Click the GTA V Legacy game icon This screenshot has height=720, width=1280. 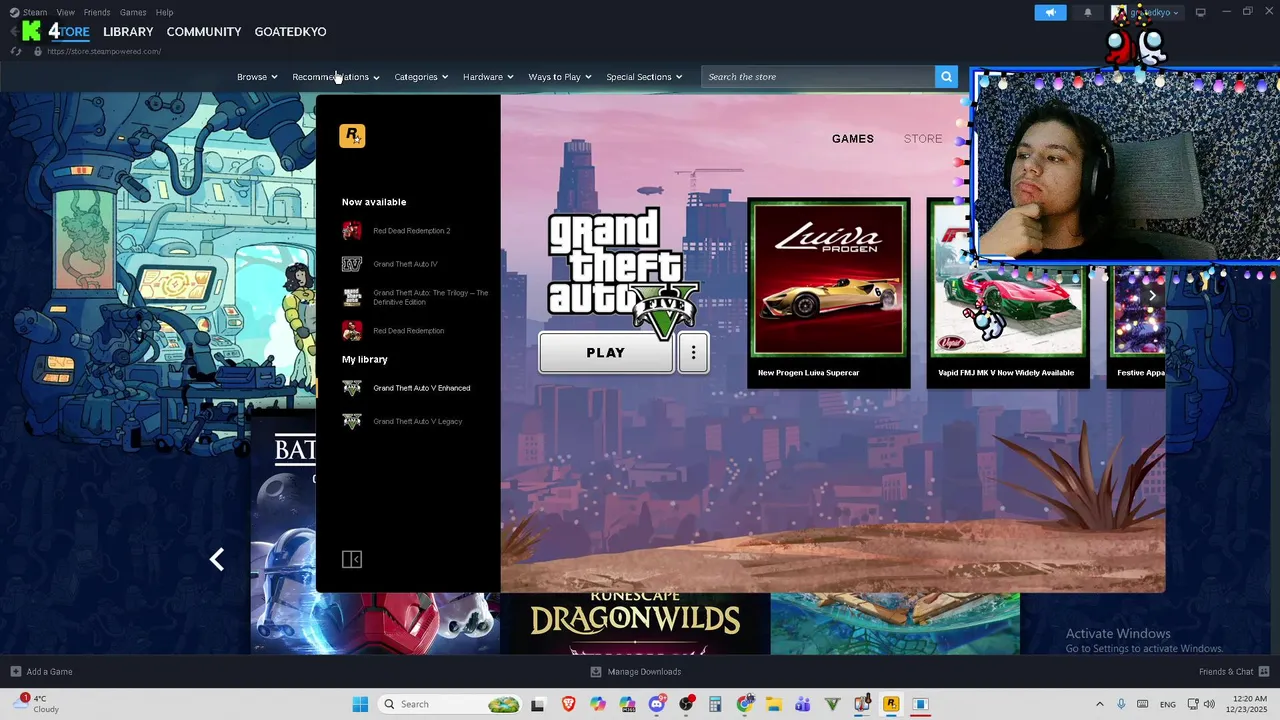352,421
